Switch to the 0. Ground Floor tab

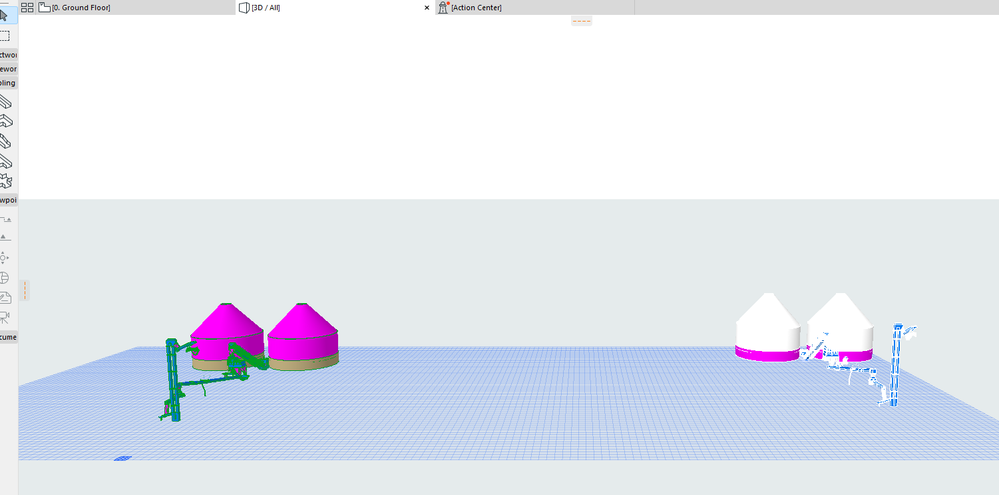(x=135, y=8)
